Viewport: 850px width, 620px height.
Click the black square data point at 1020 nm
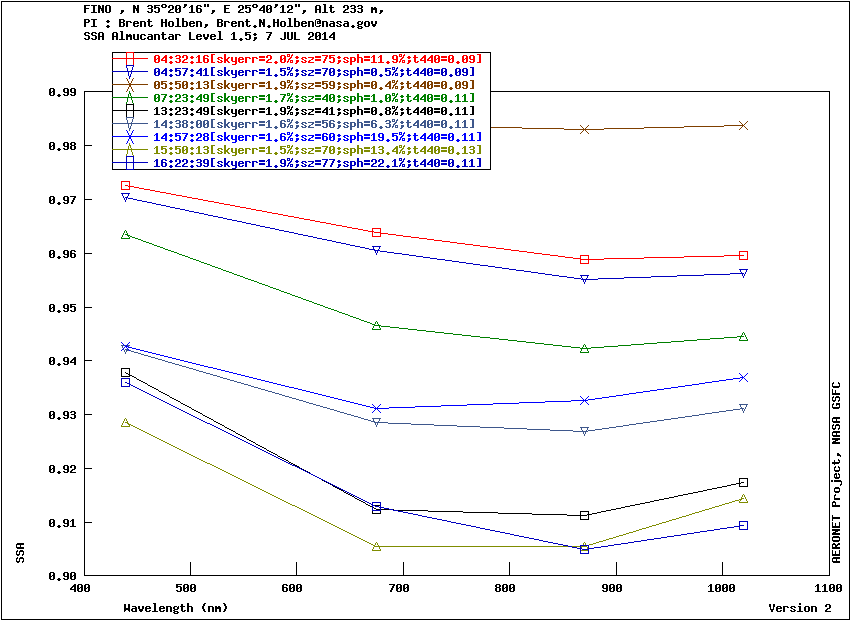click(x=743, y=482)
